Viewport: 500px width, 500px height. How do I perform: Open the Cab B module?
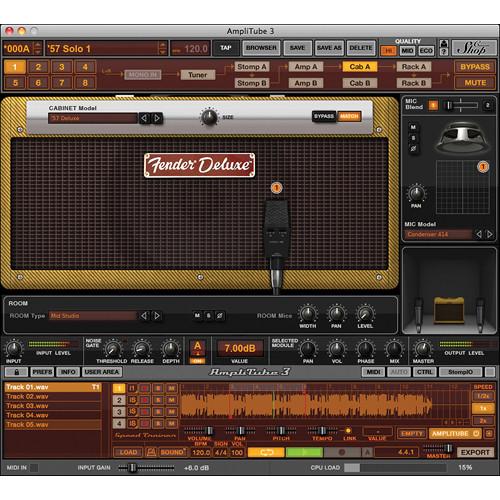pos(360,83)
